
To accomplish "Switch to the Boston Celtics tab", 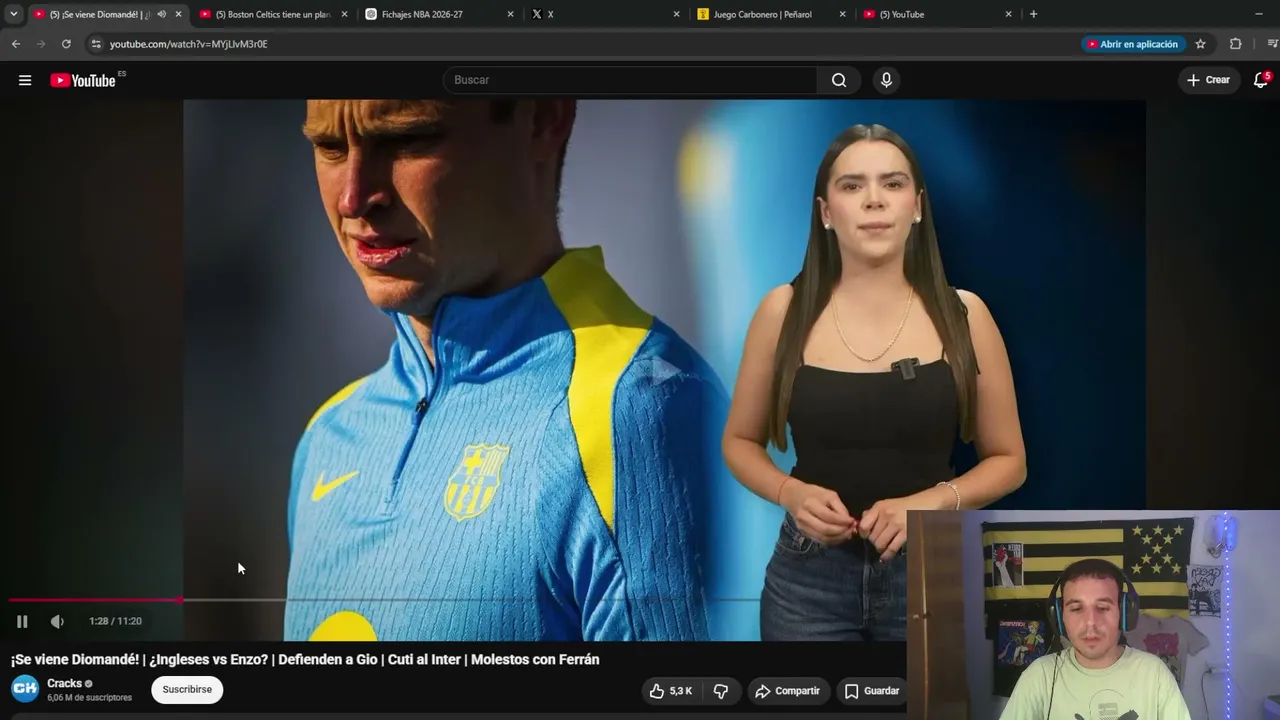I will click(x=272, y=14).
